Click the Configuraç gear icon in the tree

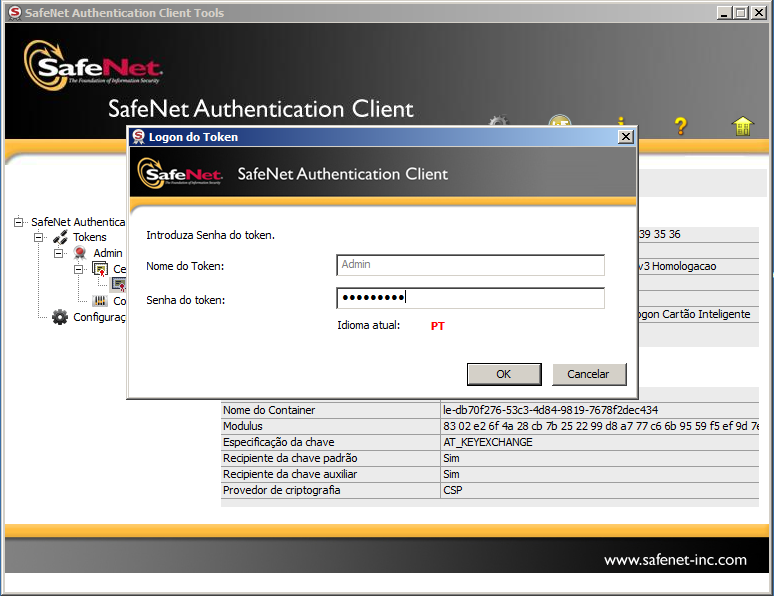60,317
